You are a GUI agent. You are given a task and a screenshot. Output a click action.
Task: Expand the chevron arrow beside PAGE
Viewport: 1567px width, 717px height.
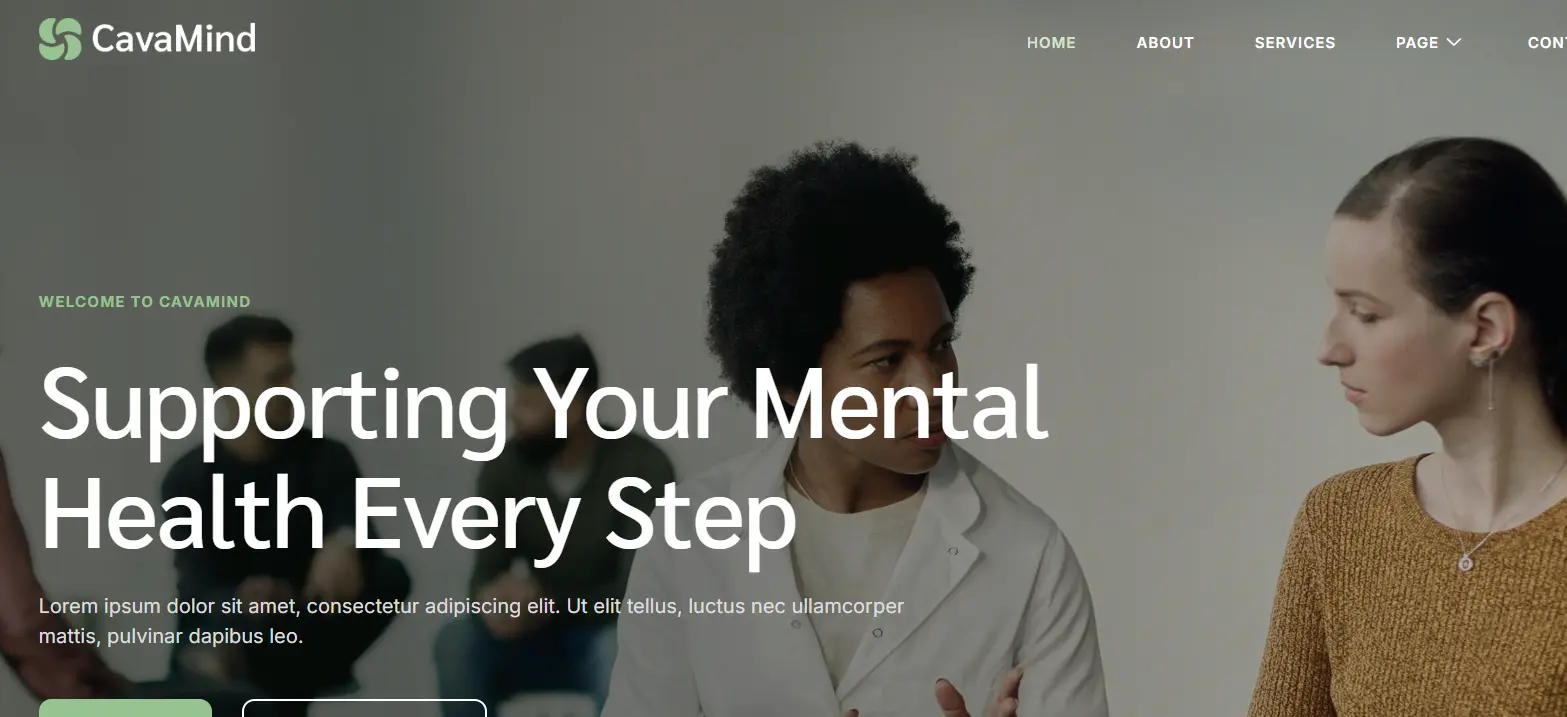[1454, 42]
